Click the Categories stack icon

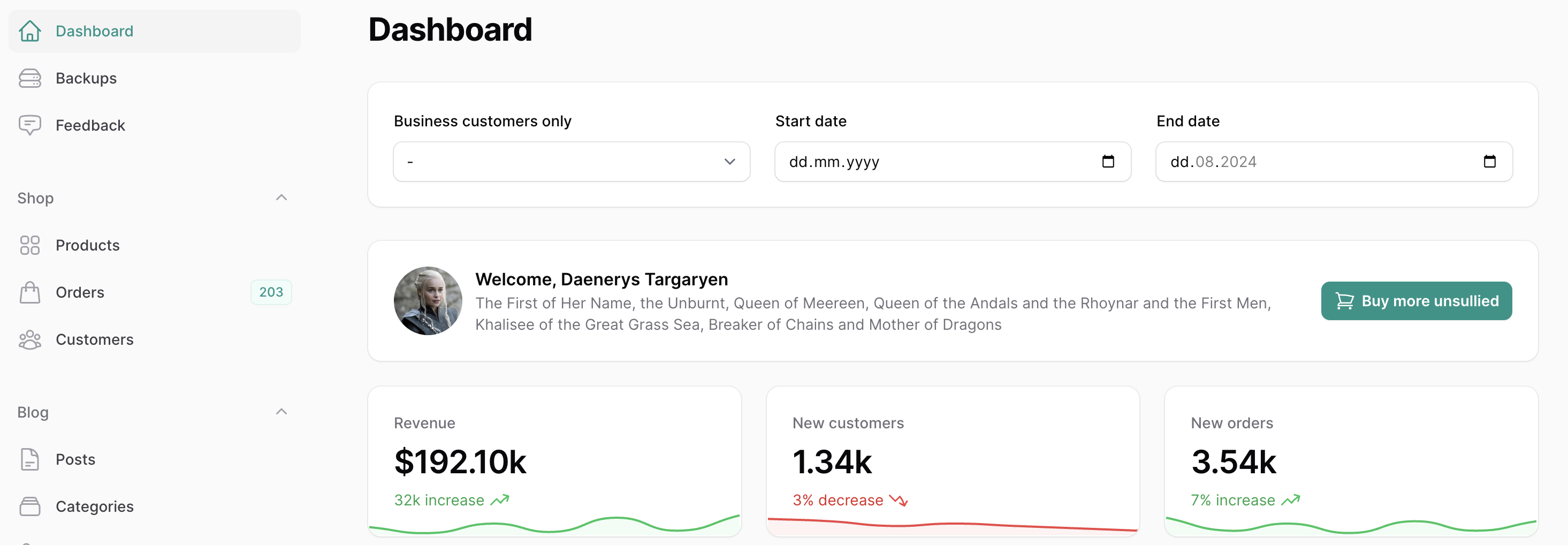(29, 506)
